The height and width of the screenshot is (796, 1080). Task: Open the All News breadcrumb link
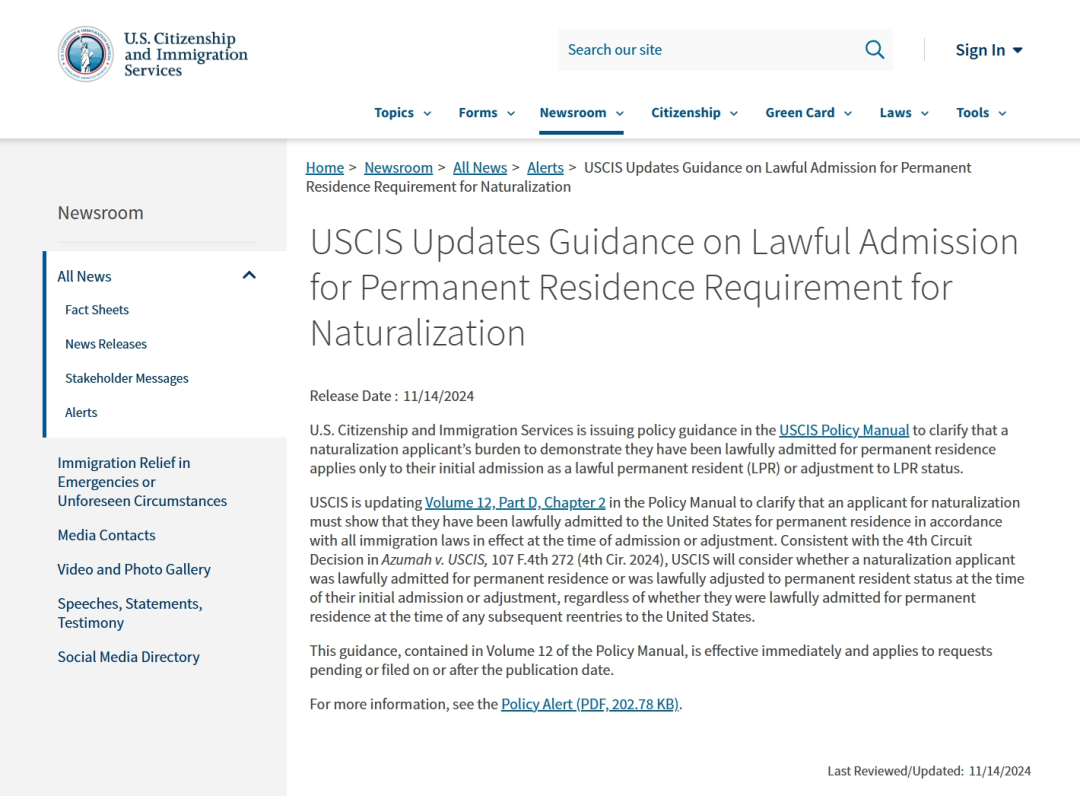[x=479, y=168]
